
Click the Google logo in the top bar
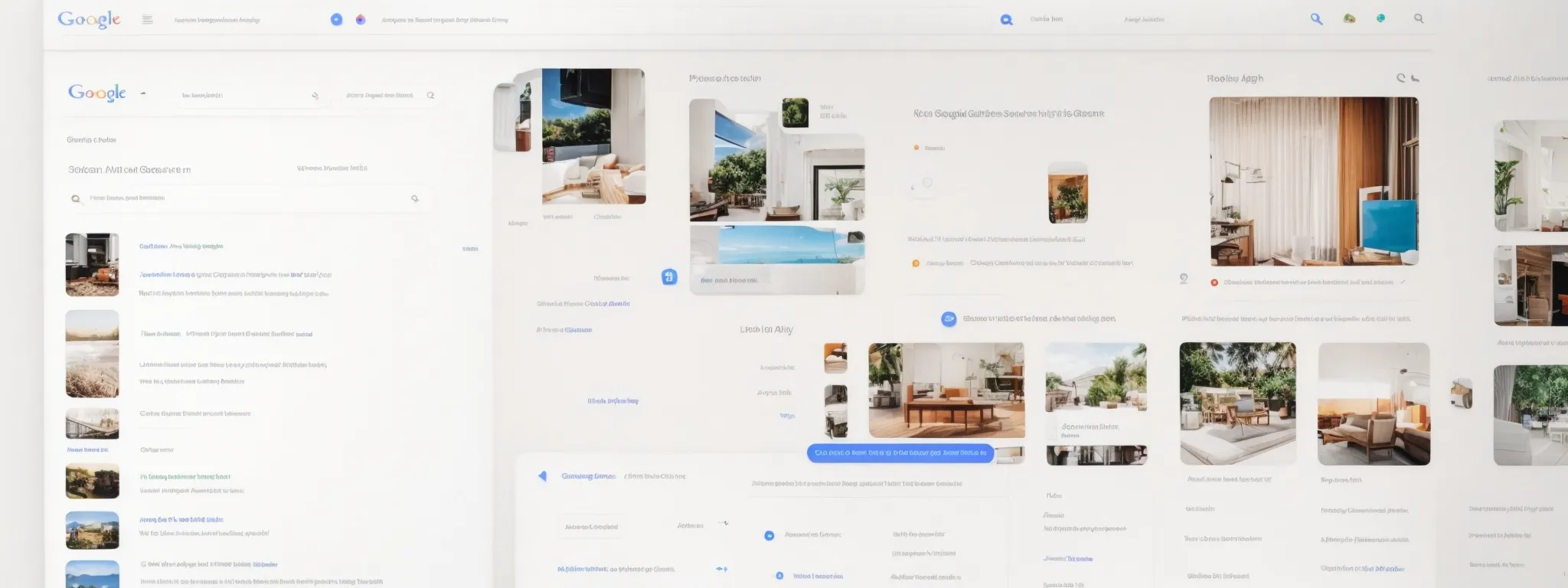(89, 19)
